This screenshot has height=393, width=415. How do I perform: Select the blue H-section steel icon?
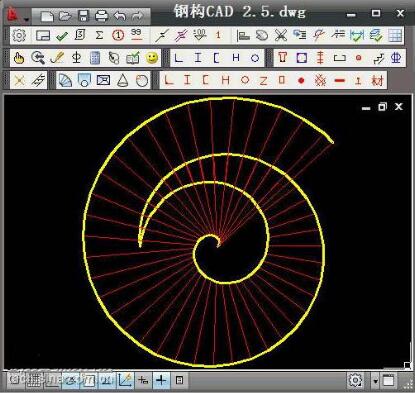236,58
